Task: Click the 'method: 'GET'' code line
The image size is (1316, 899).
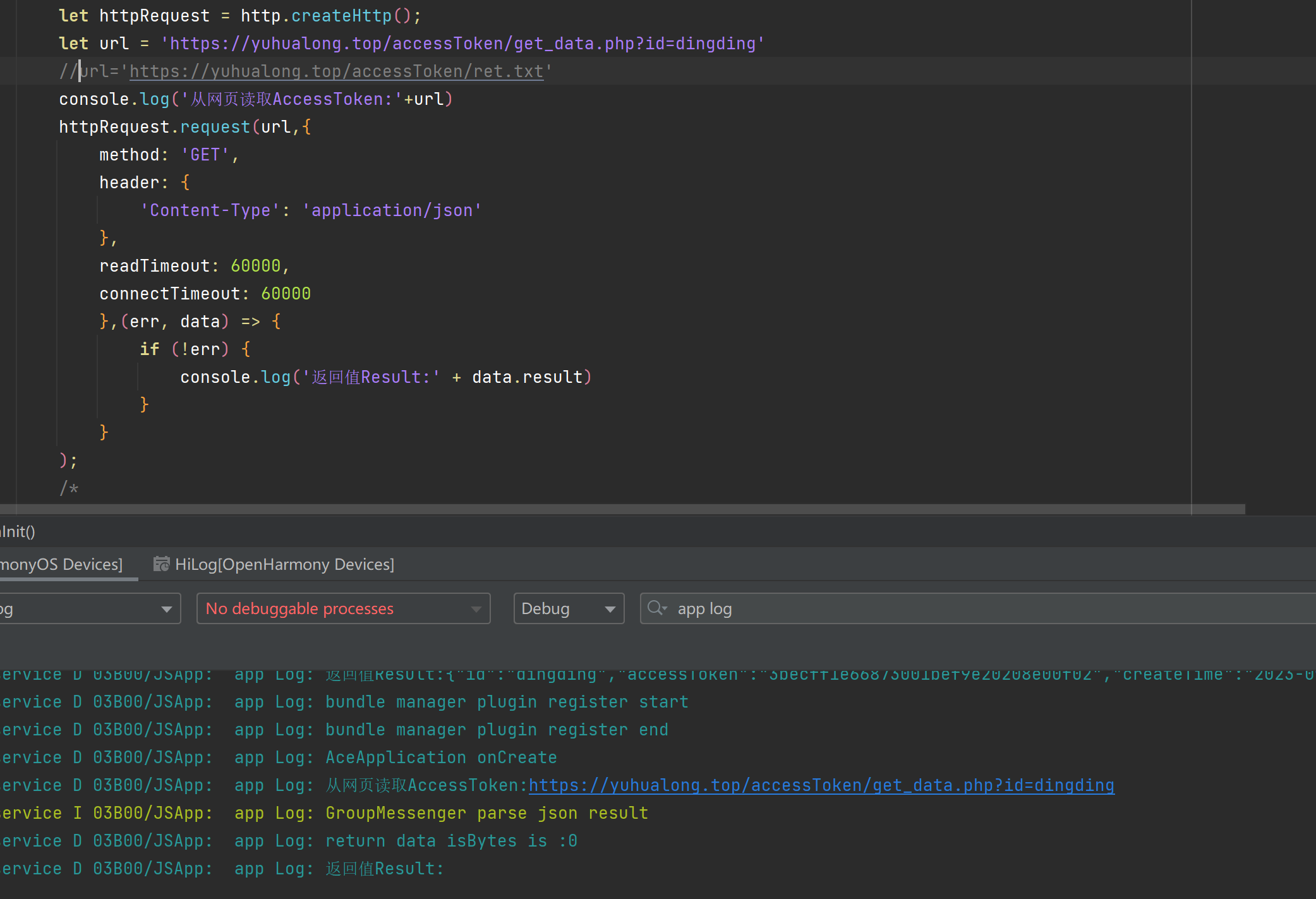Action: 169,155
